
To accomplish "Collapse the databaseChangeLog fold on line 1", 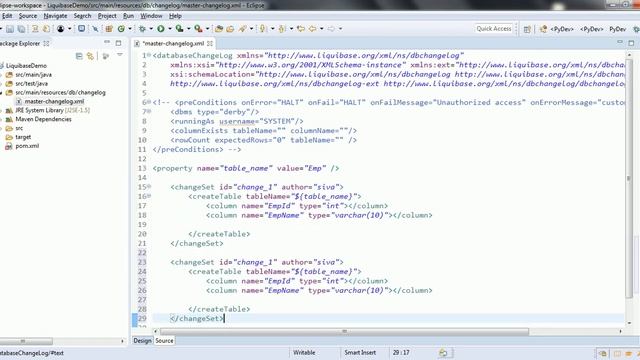I will coord(149,55).
